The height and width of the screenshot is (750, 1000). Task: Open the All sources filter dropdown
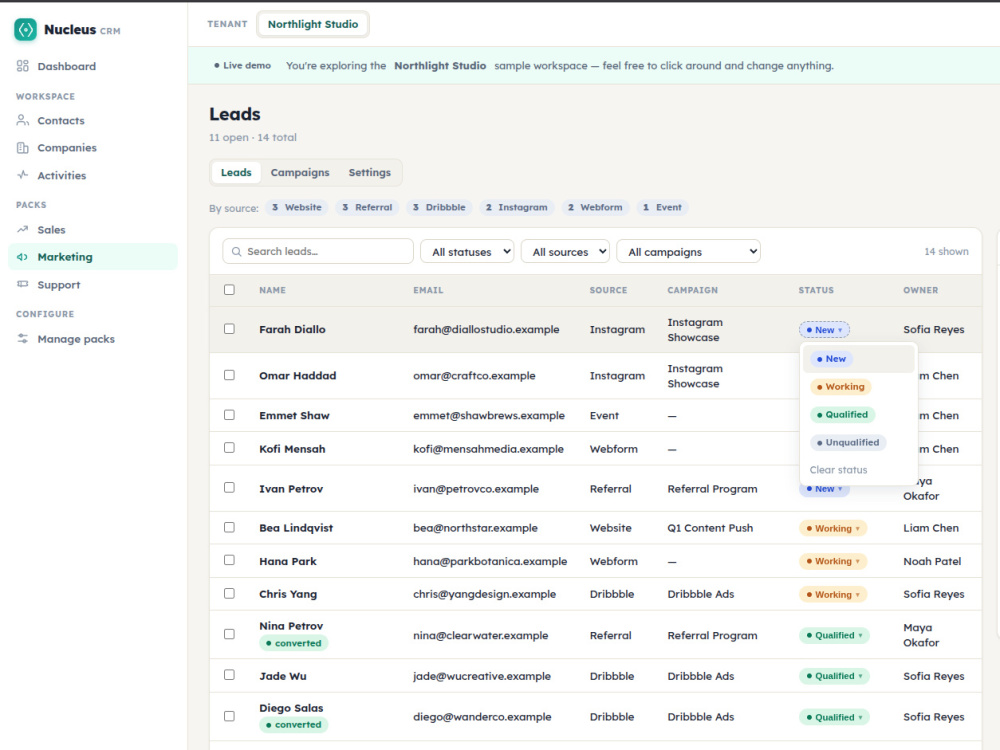(565, 251)
